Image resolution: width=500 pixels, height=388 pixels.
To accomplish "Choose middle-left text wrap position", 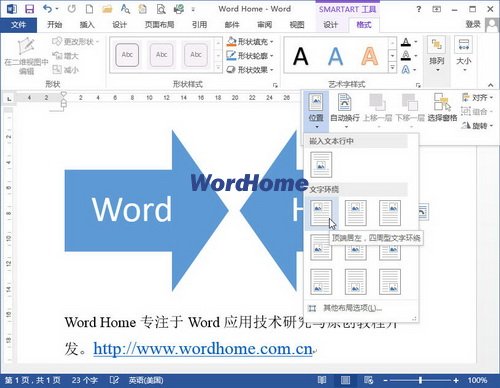I will pos(320,248).
